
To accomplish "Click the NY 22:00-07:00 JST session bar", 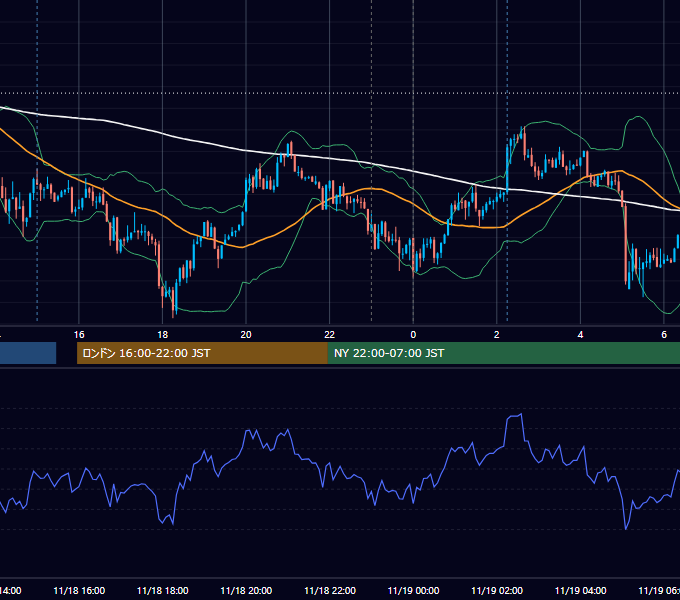I will [x=503, y=353].
